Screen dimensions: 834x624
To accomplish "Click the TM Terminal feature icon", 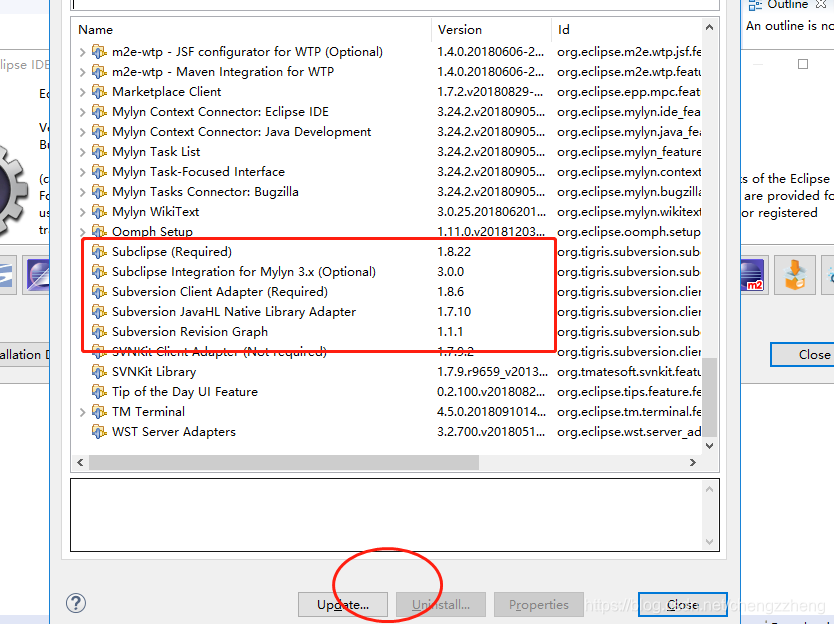I will [x=98, y=412].
